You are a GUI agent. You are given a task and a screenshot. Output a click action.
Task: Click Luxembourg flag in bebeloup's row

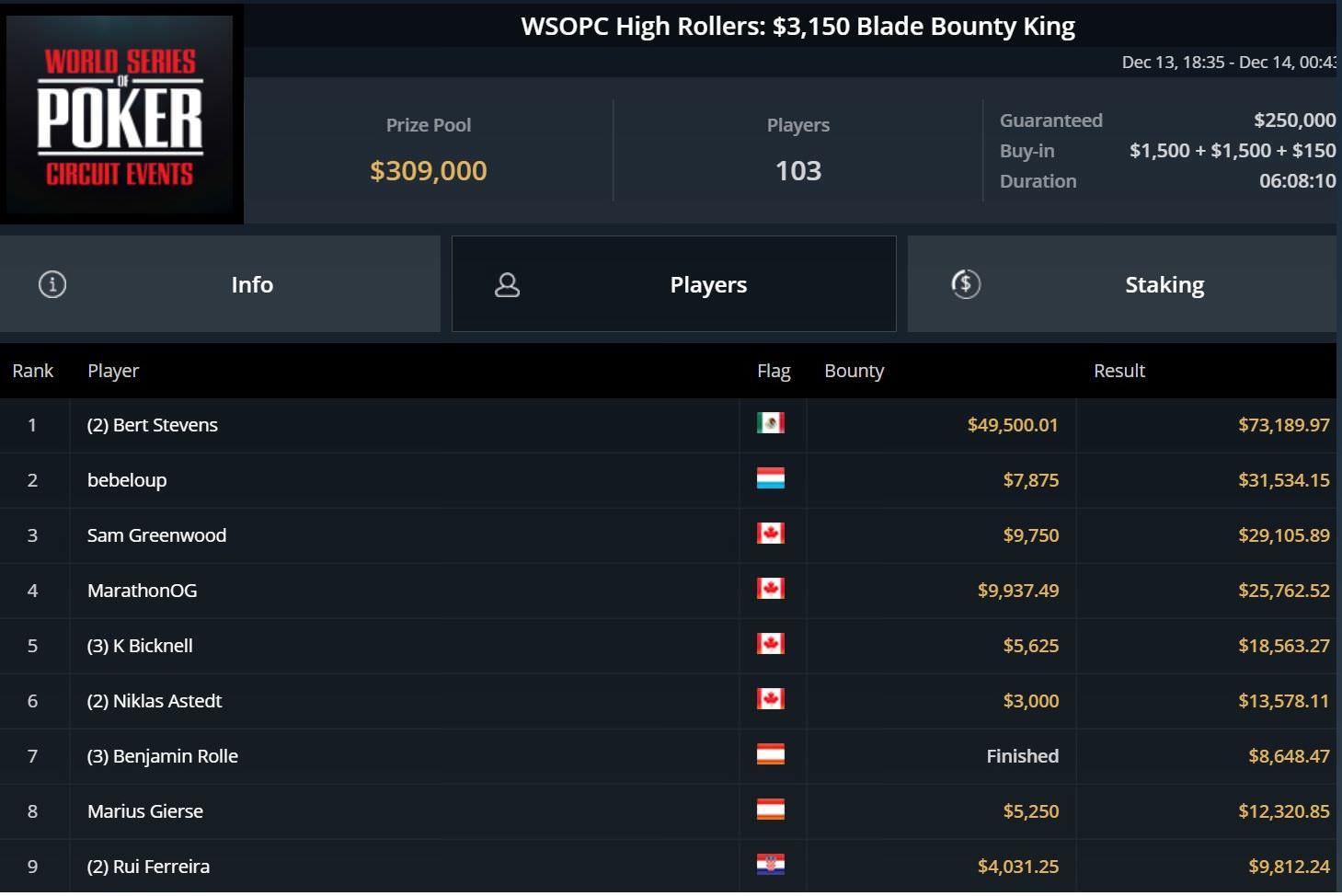pyautogui.click(x=770, y=478)
